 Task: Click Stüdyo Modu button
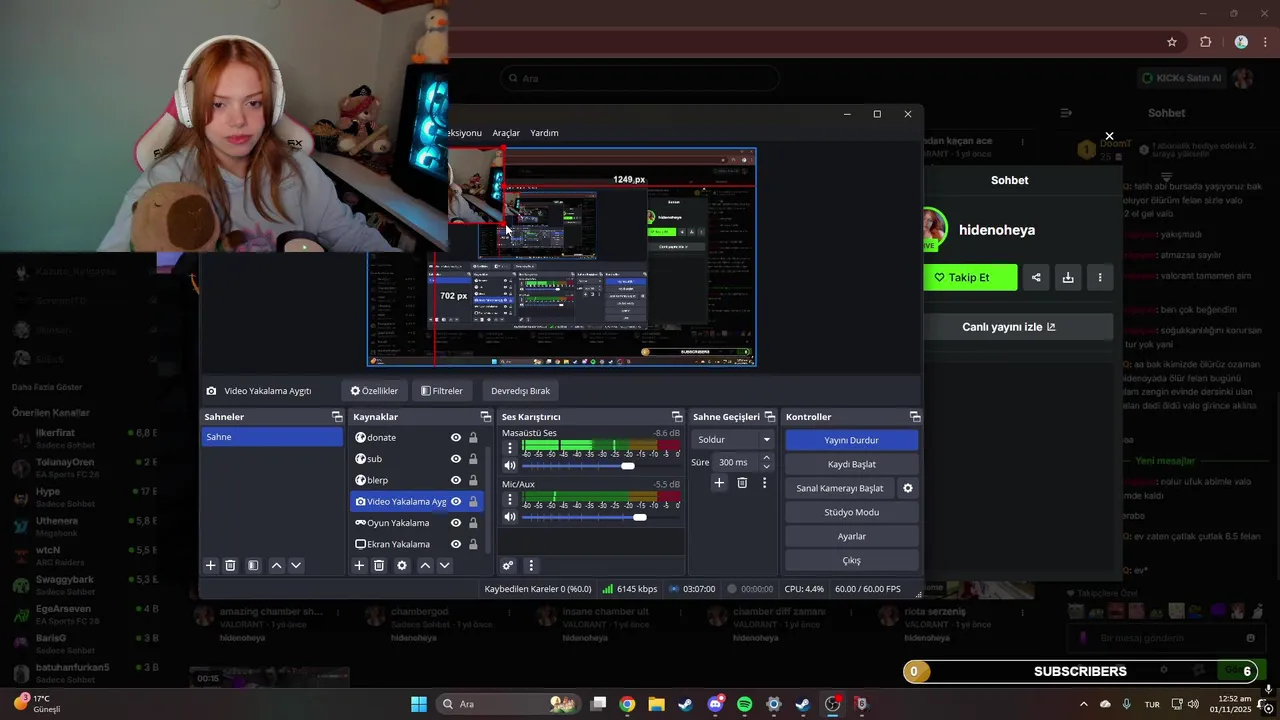[x=851, y=512]
